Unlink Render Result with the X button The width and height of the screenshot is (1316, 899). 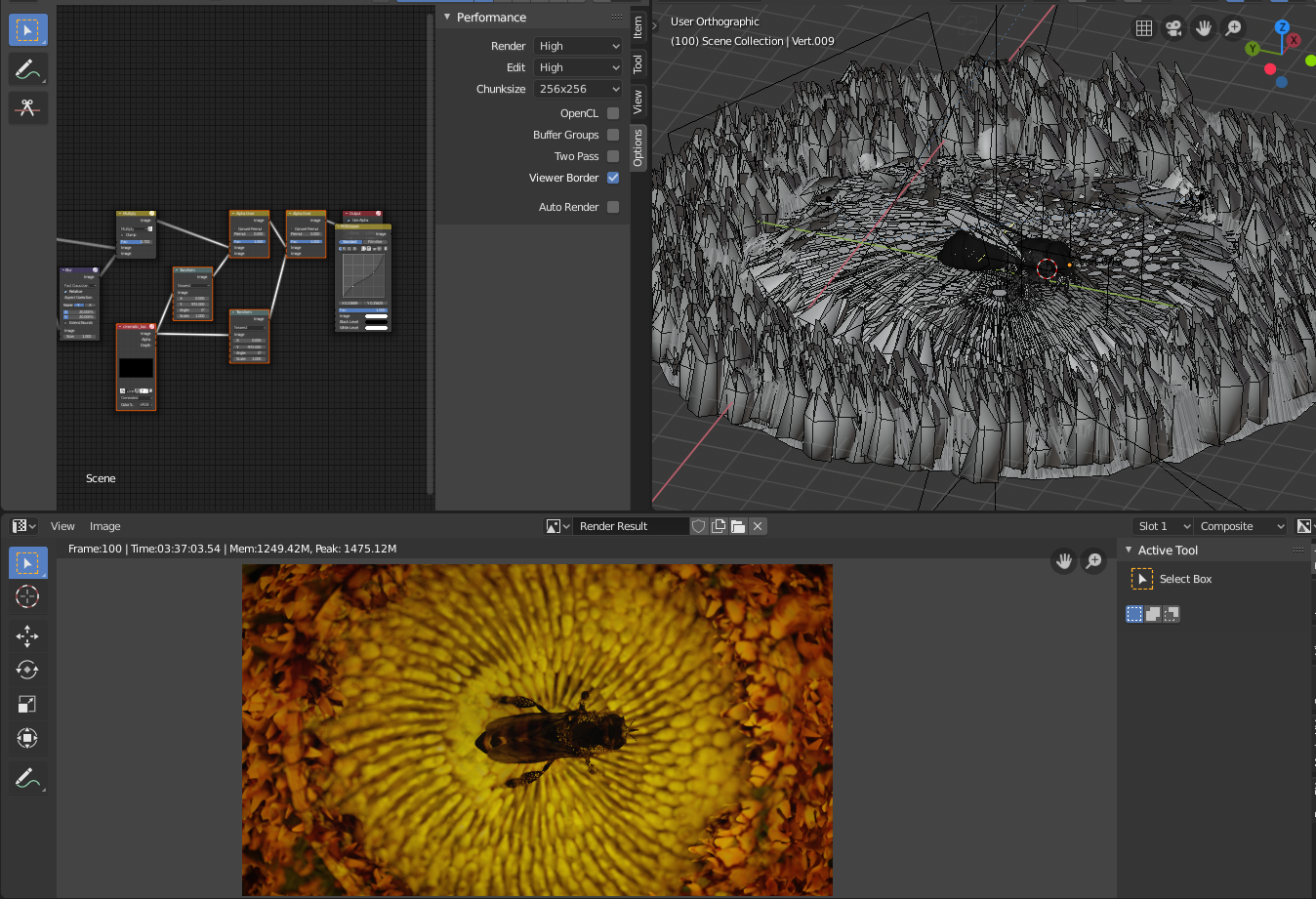758,526
